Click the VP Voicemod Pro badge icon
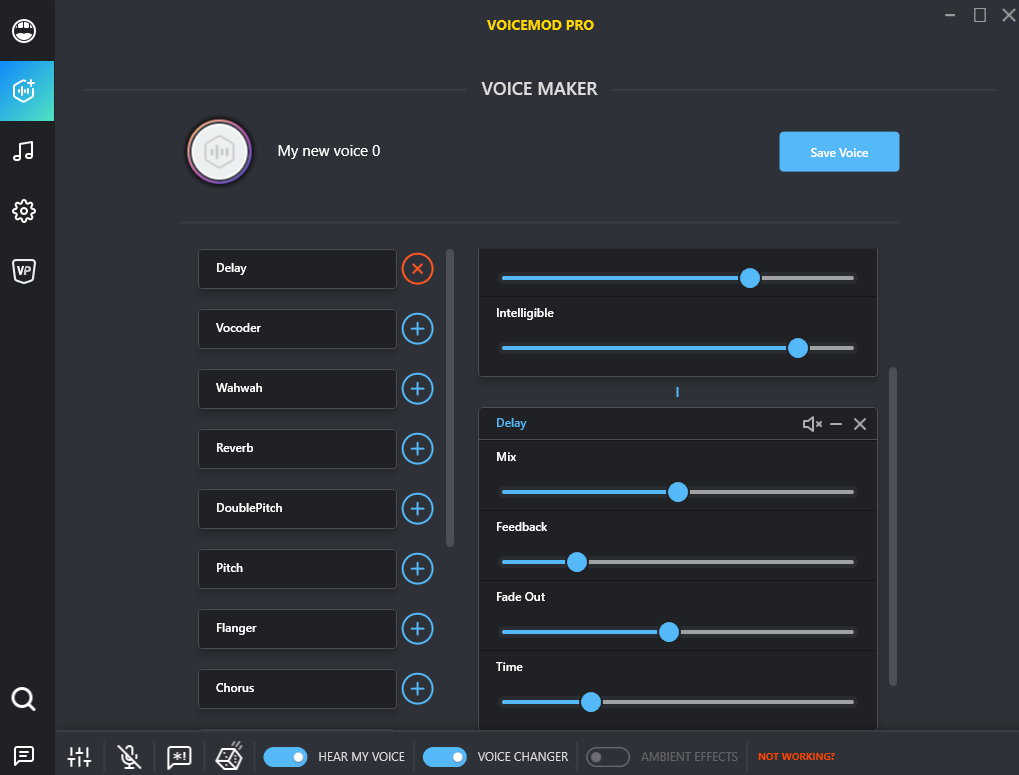Screen dimensions: 1019x775 (24, 271)
